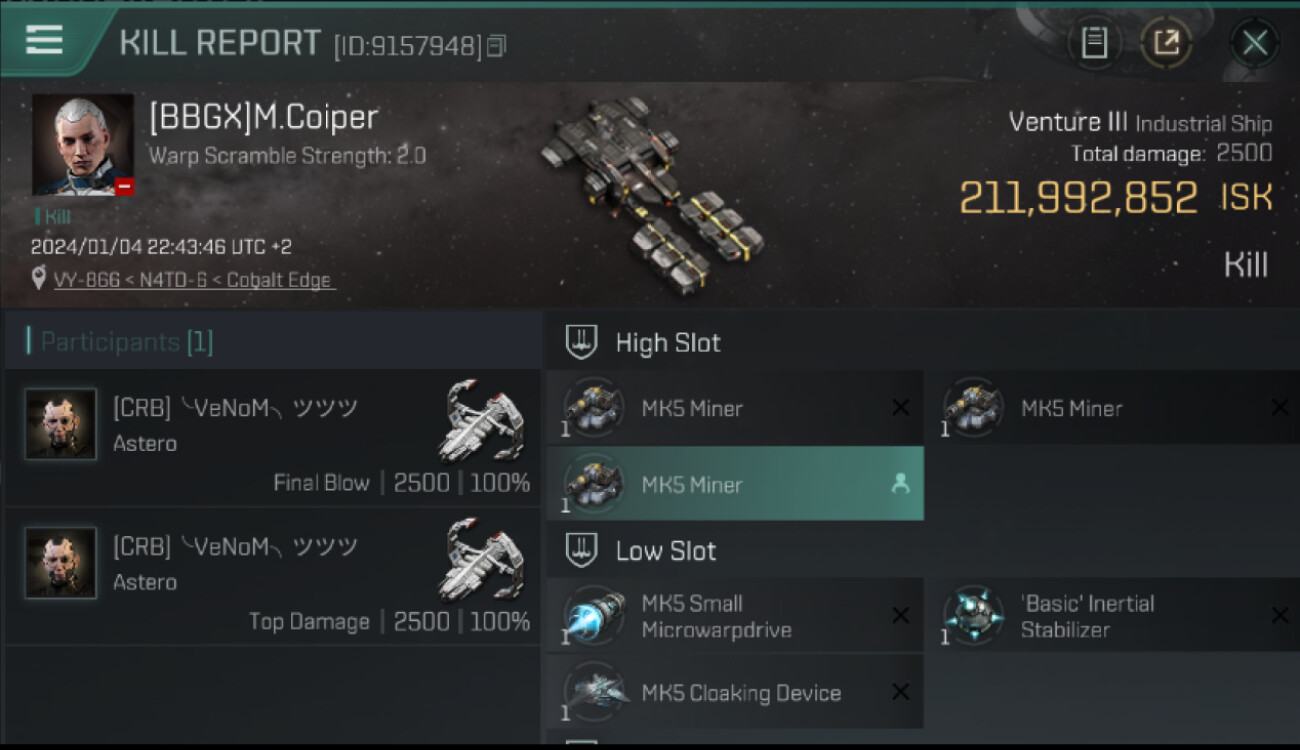The image size is (1300, 750).
Task: Click the destroyed X mark on Microwarpdrive
Action: 900,616
